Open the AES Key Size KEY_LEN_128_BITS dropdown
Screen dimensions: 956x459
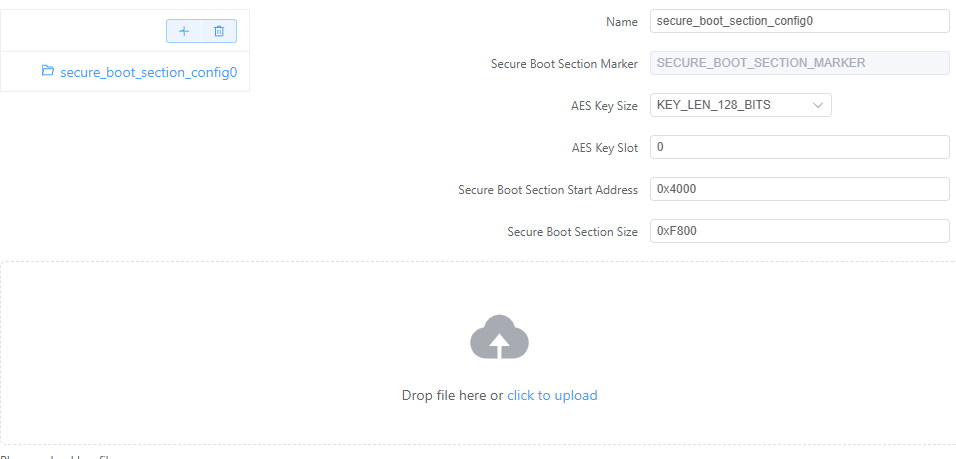pos(741,105)
